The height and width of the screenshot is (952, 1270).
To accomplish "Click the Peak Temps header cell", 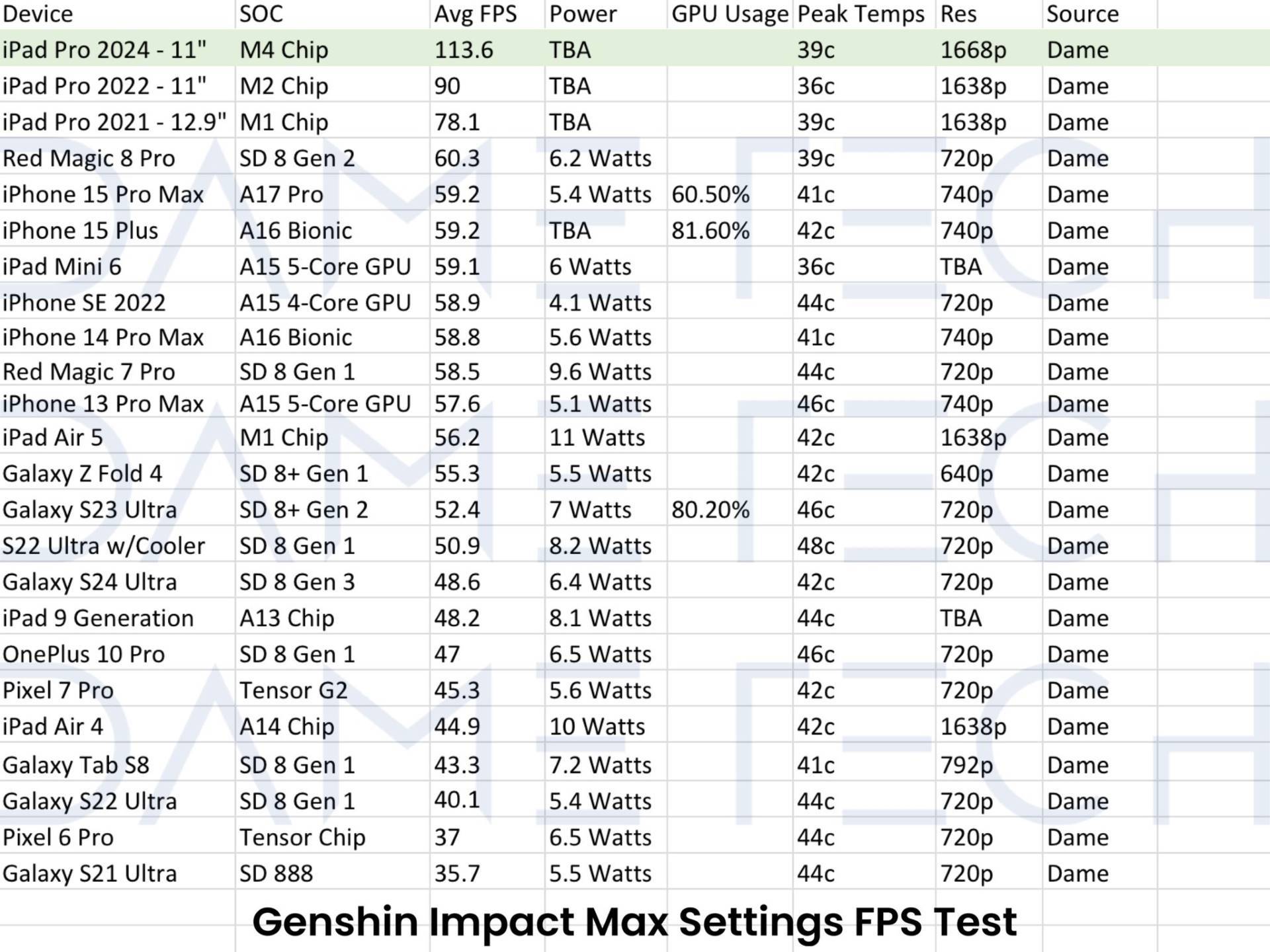I will 861,14.
